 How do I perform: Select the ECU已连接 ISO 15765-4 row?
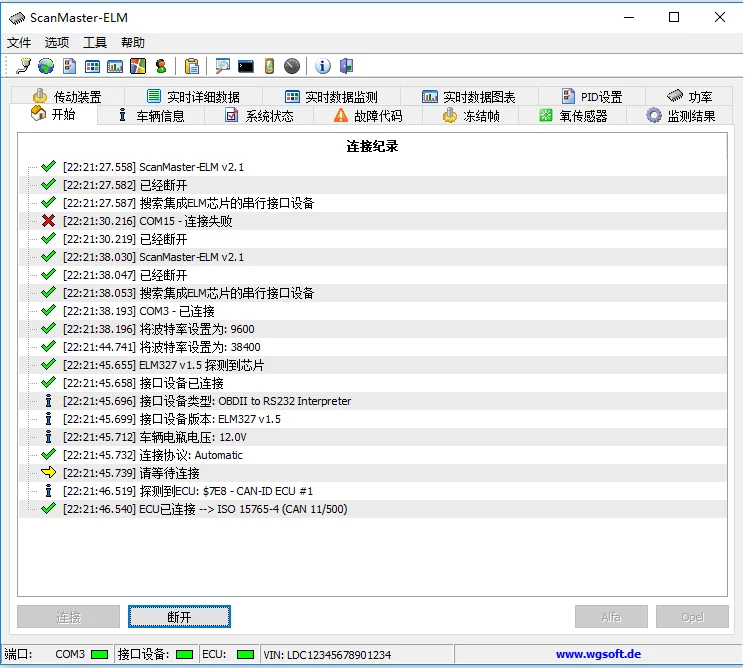pyautogui.click(x=373, y=509)
